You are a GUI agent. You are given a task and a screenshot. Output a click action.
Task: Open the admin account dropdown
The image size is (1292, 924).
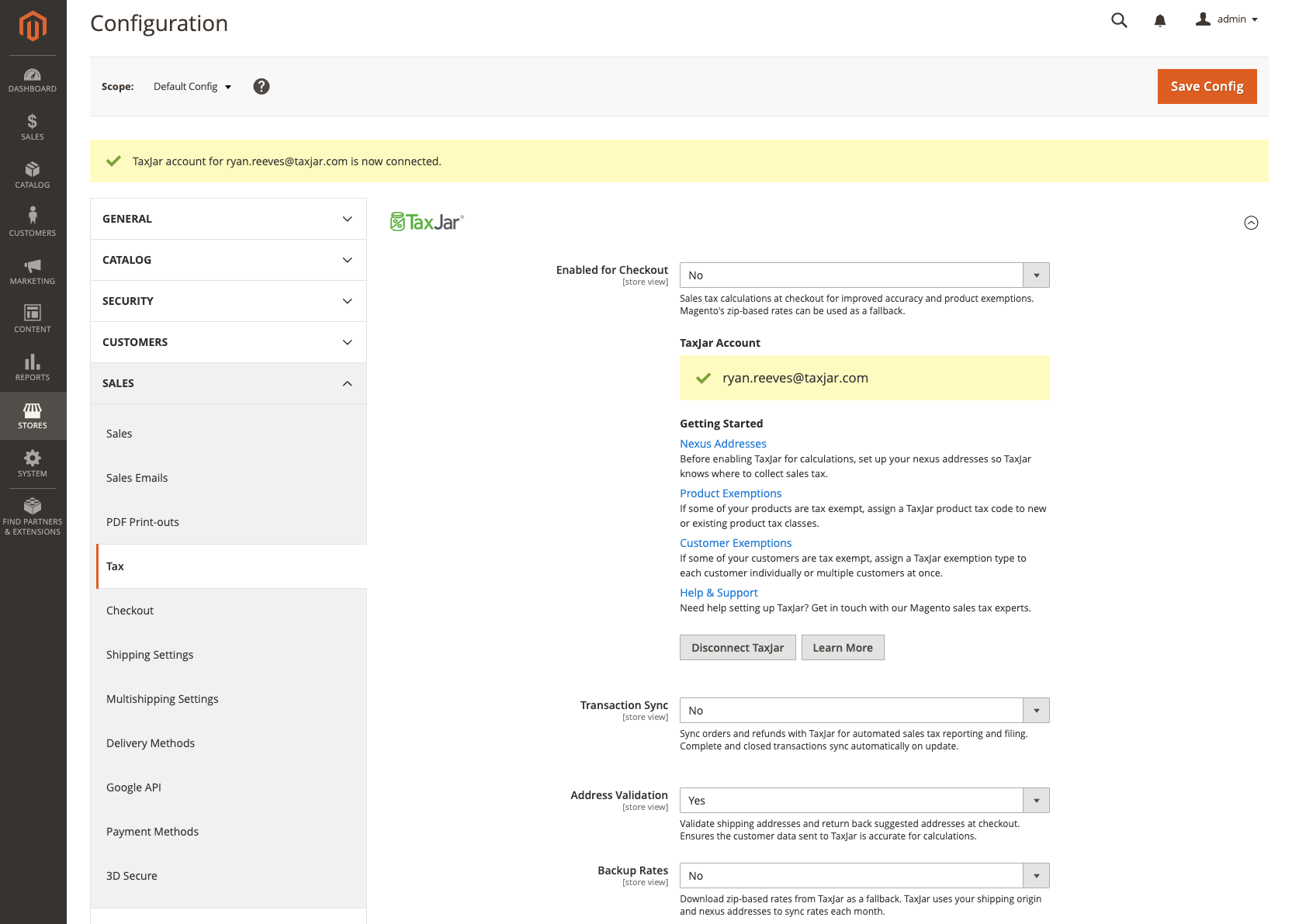(1227, 19)
